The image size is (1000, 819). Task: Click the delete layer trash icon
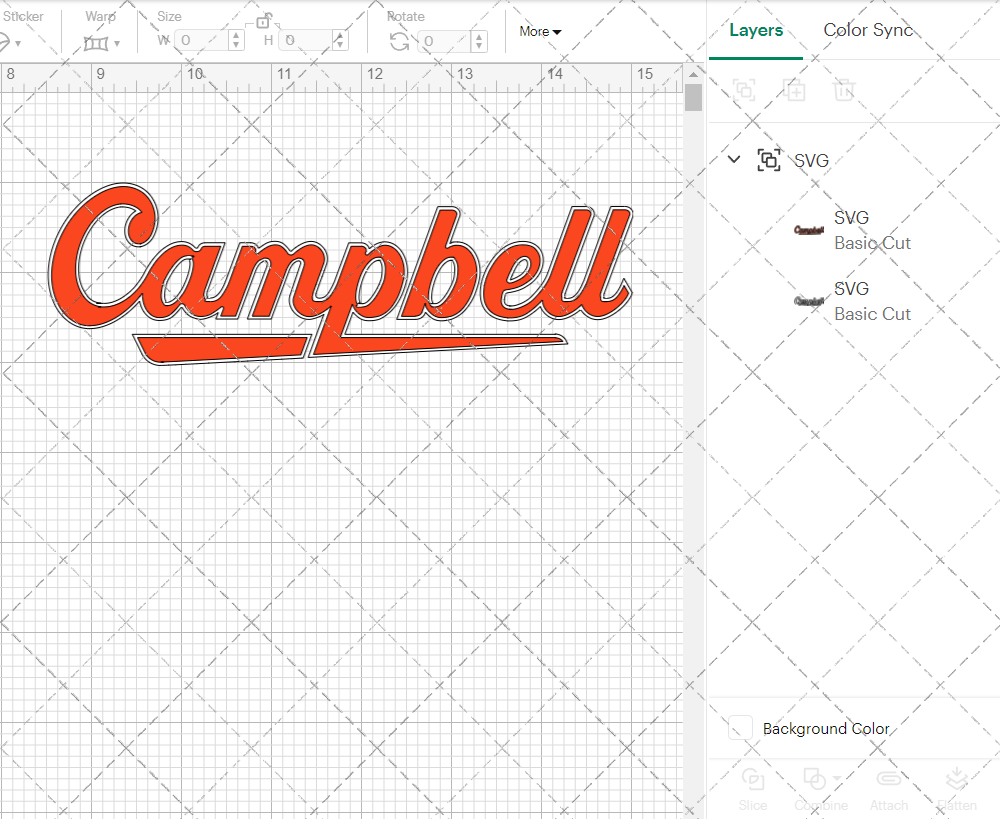click(843, 90)
